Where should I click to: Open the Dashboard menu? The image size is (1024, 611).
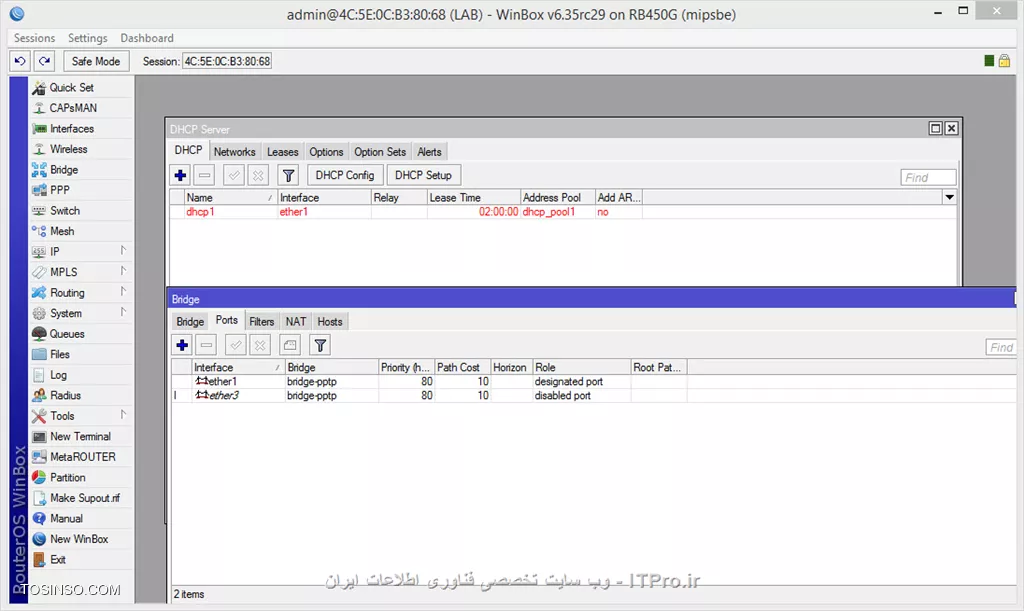pos(147,38)
